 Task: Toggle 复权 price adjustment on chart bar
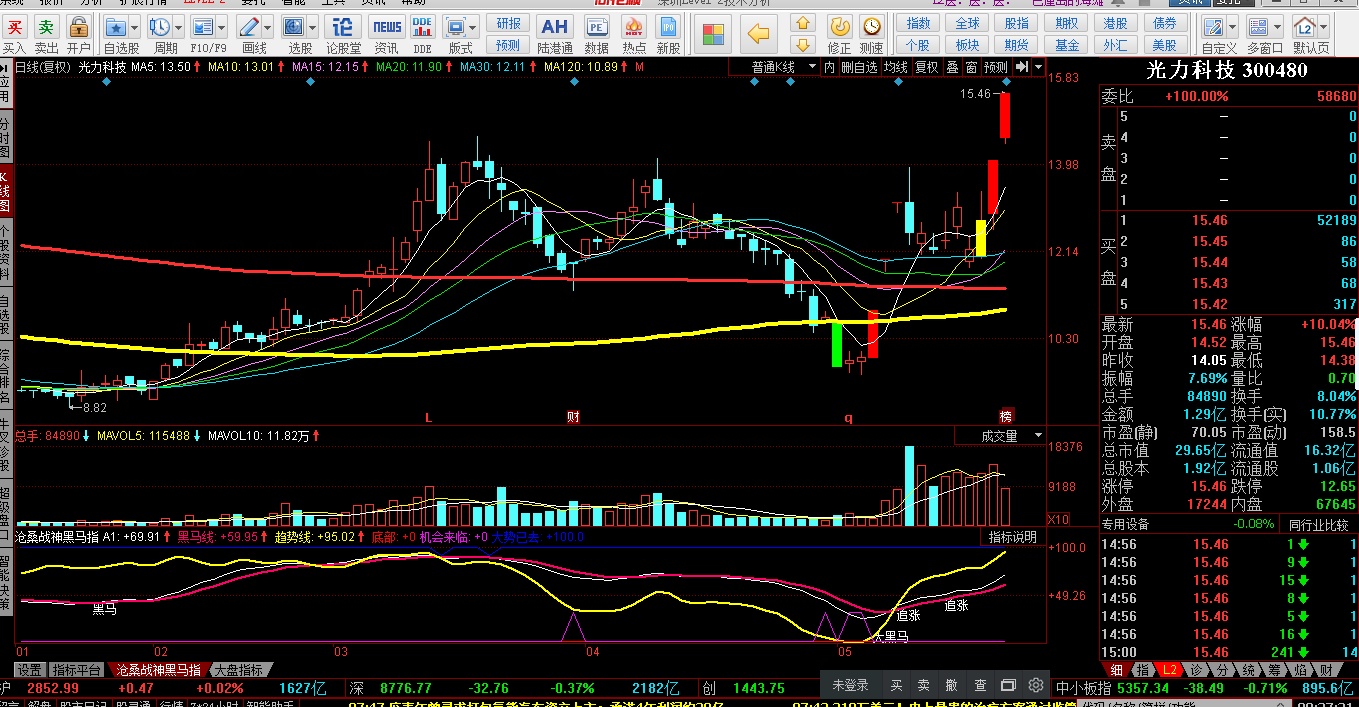[x=927, y=67]
